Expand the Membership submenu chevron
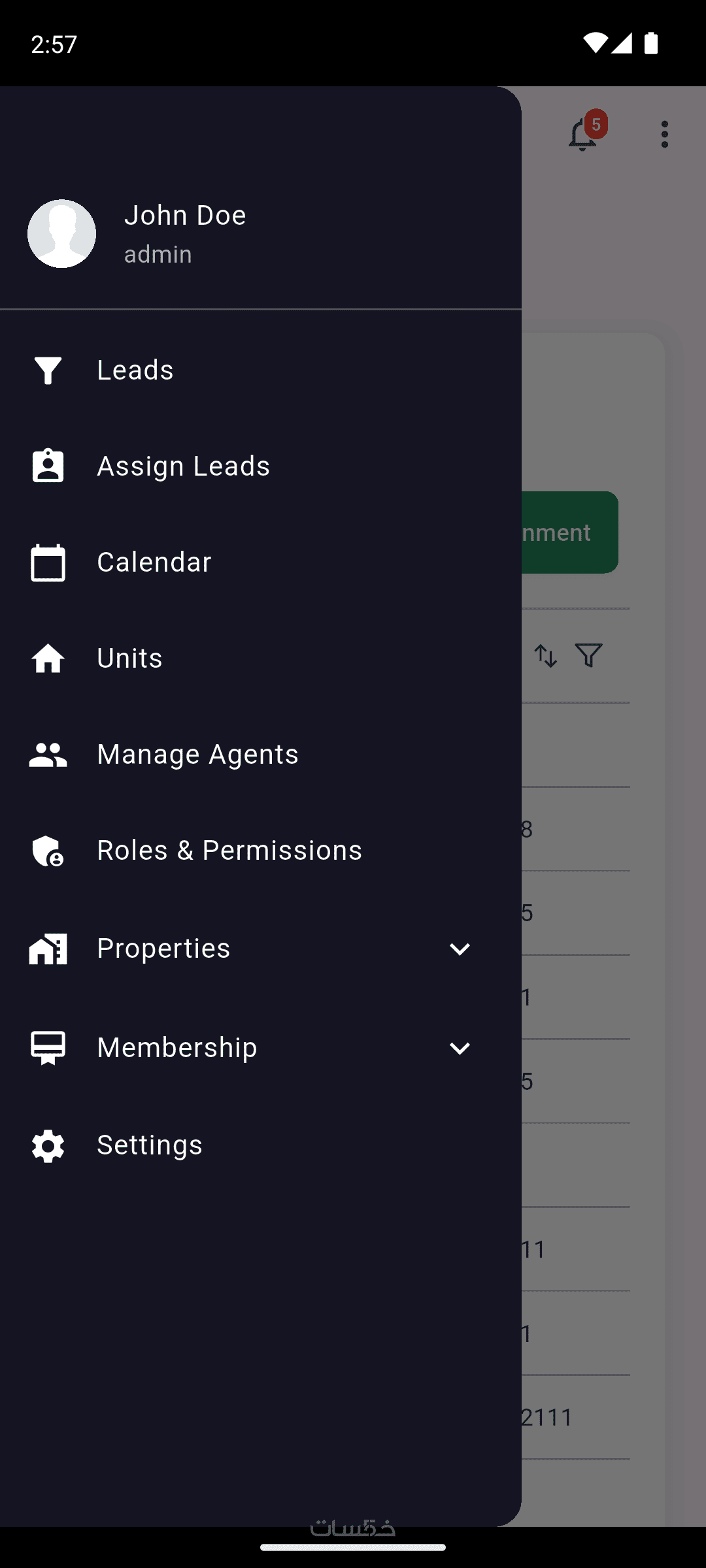 point(460,1048)
